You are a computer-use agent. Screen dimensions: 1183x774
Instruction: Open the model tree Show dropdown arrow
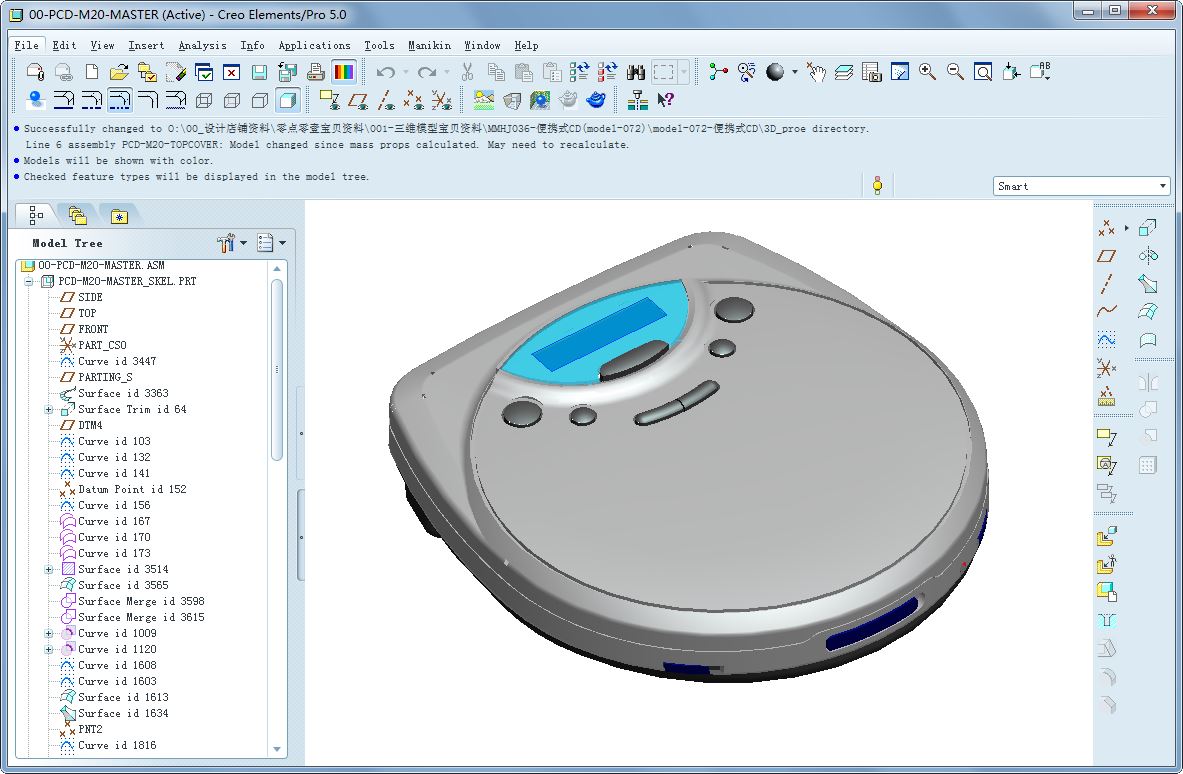(x=282, y=243)
